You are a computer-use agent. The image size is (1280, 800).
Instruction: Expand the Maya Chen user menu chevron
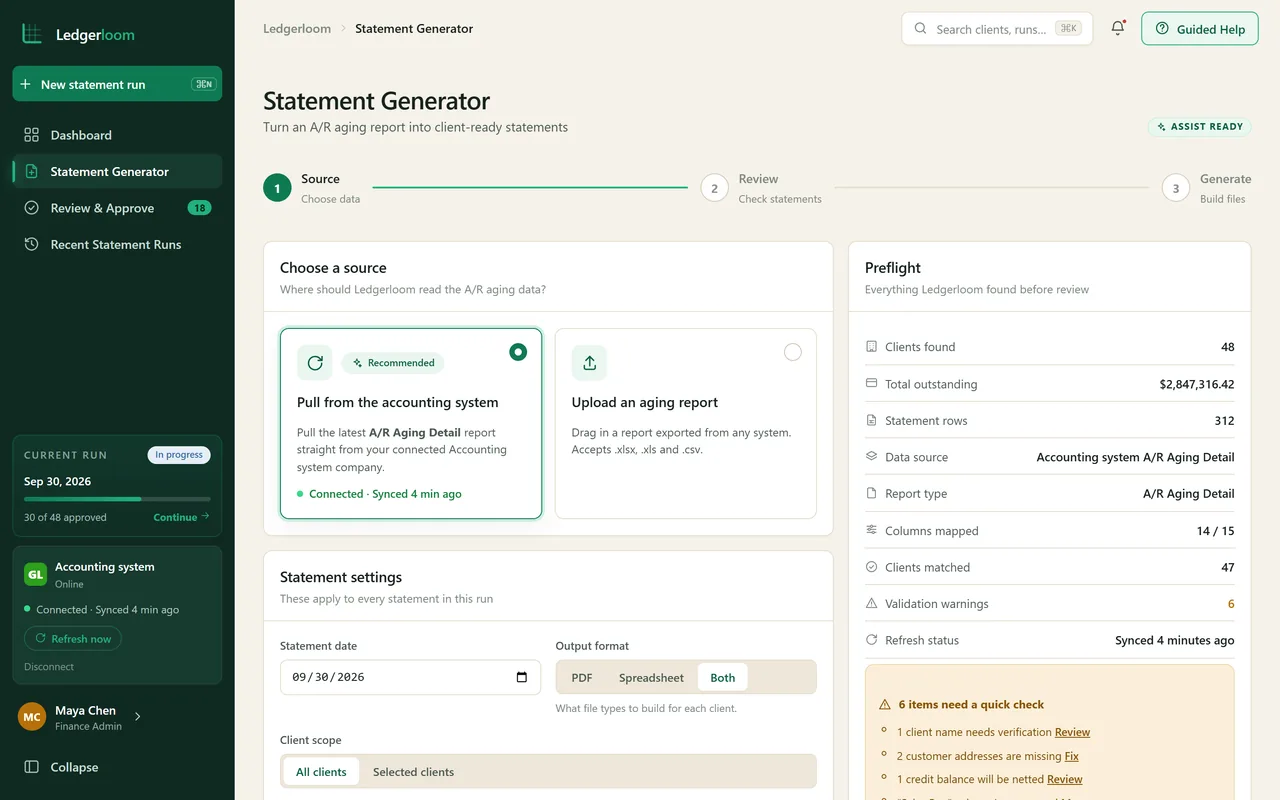click(138, 717)
